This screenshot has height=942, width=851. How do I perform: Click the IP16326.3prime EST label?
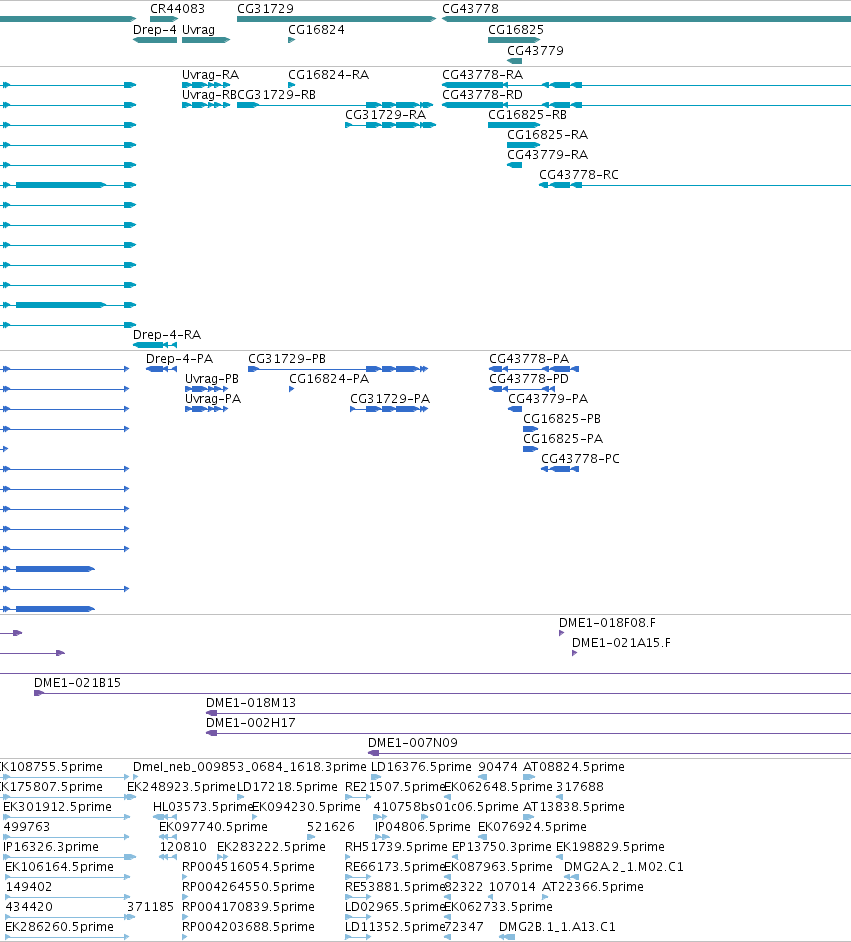coord(51,847)
